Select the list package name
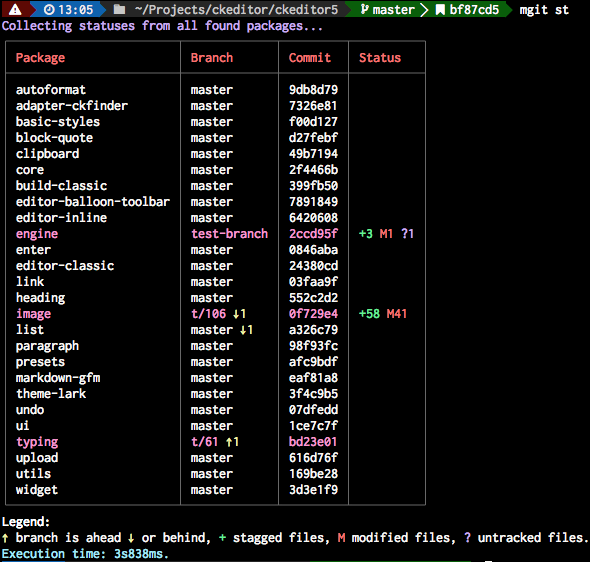This screenshot has width=590, height=562. [30, 330]
